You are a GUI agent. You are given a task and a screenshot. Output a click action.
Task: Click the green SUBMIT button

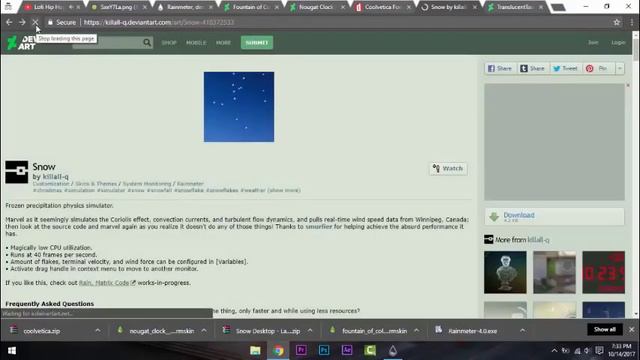coord(257,42)
